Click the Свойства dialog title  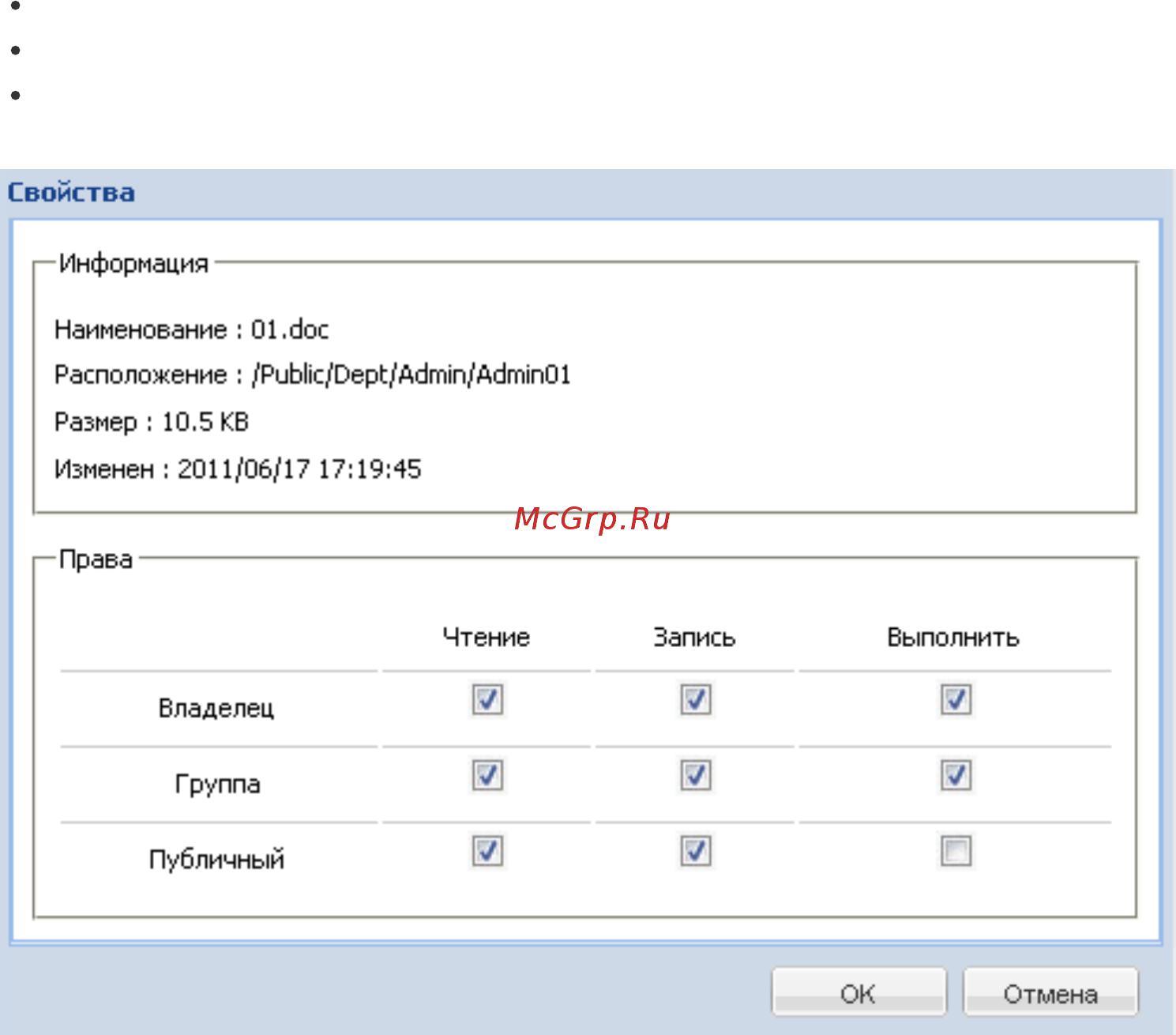(71, 192)
